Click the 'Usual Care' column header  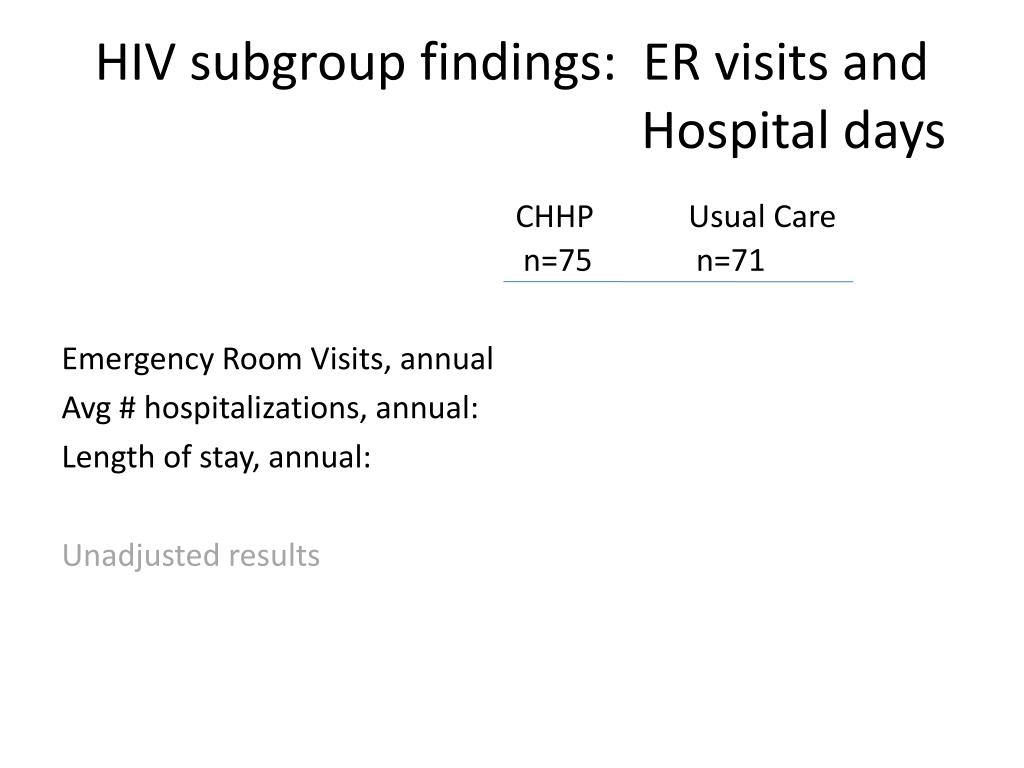761,217
